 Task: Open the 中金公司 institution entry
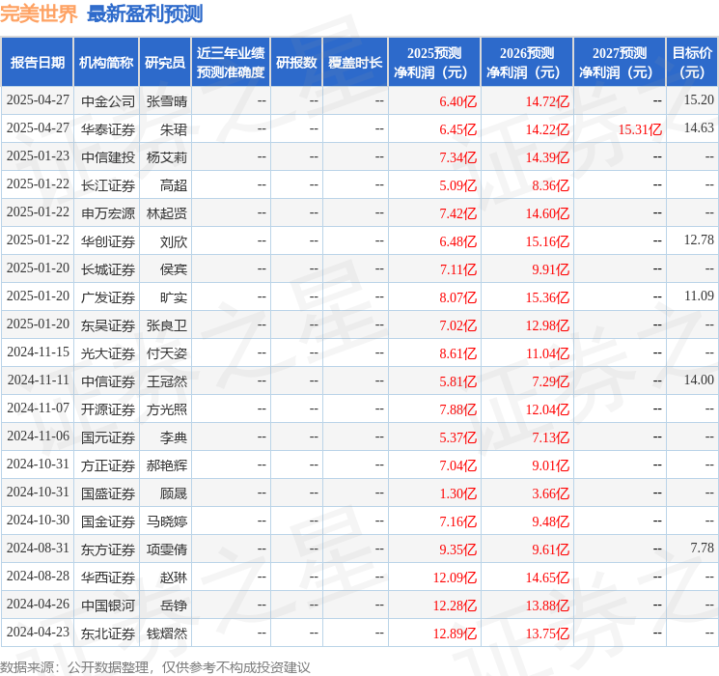(x=107, y=100)
